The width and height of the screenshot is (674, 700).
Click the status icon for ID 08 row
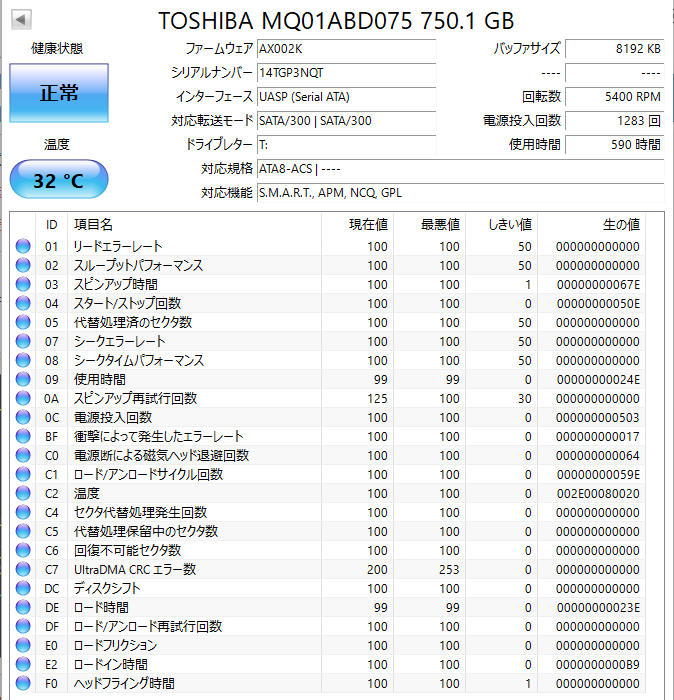click(23, 360)
